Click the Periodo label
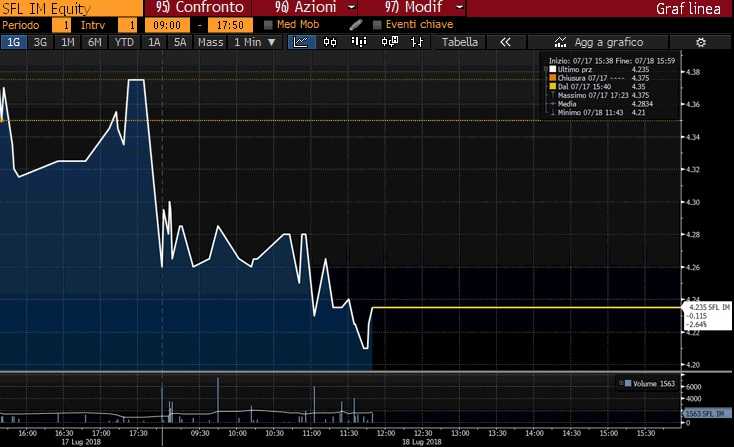Image resolution: width=734 pixels, height=447 pixels. click(x=21, y=25)
